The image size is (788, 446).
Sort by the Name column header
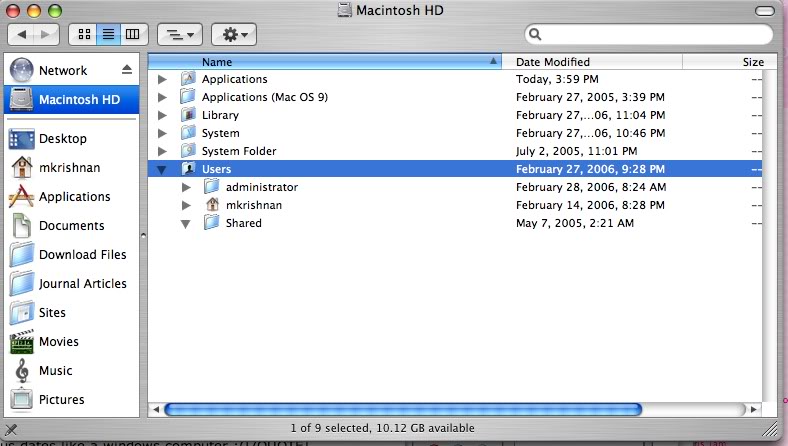pyautogui.click(x=325, y=62)
